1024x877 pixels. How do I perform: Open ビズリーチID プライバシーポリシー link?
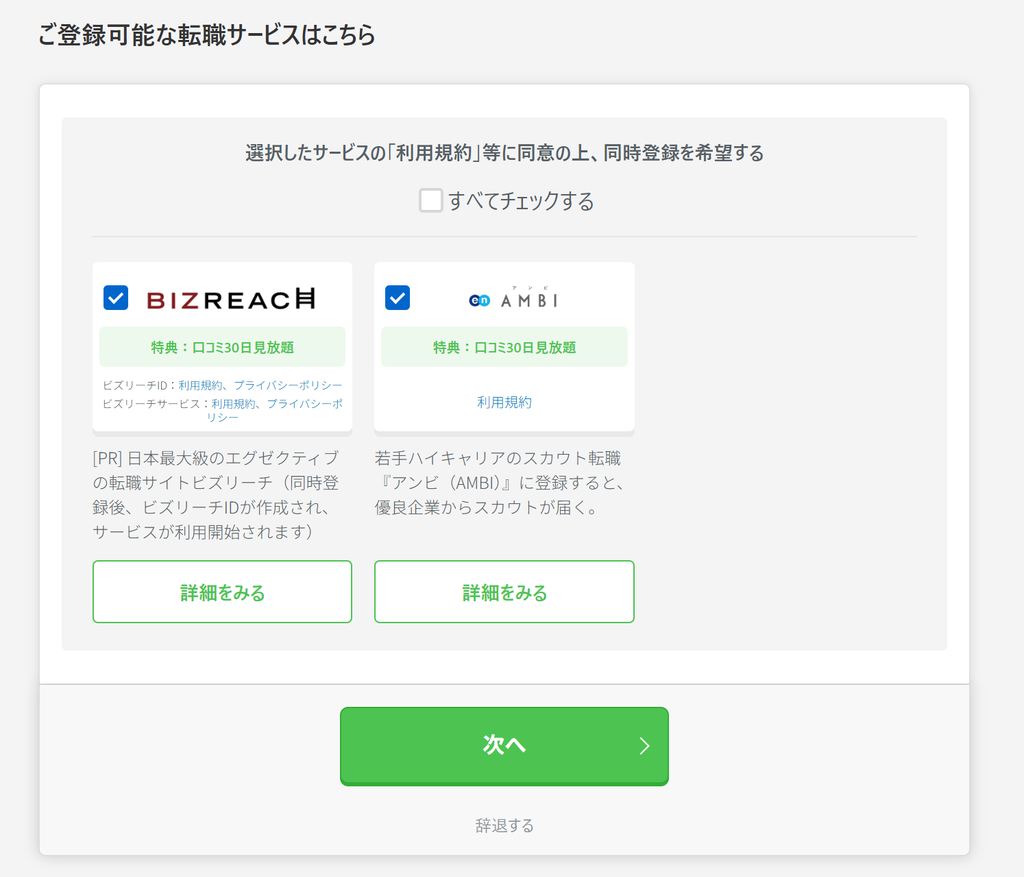[288, 385]
